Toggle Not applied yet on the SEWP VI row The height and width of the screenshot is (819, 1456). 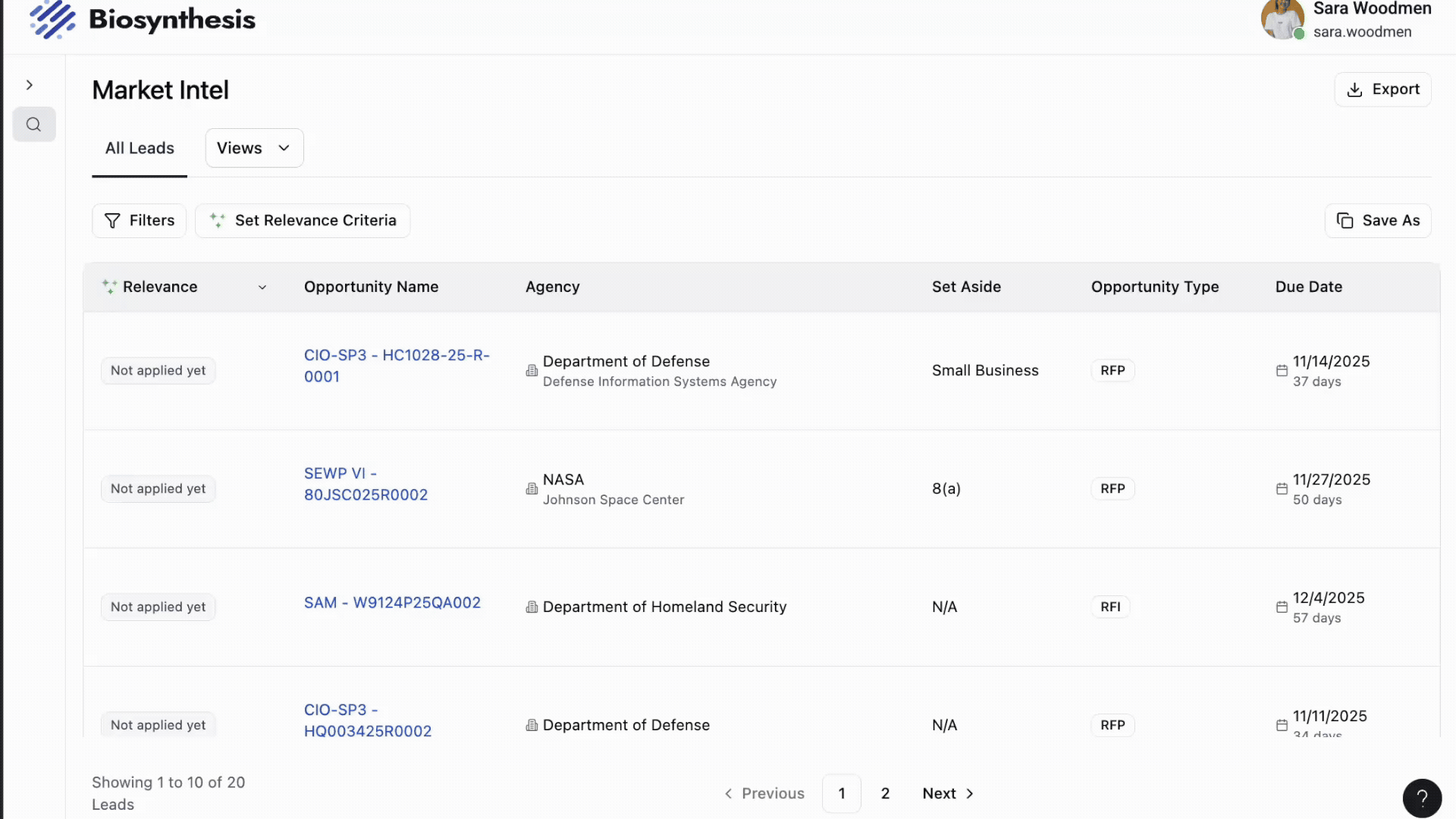click(158, 488)
